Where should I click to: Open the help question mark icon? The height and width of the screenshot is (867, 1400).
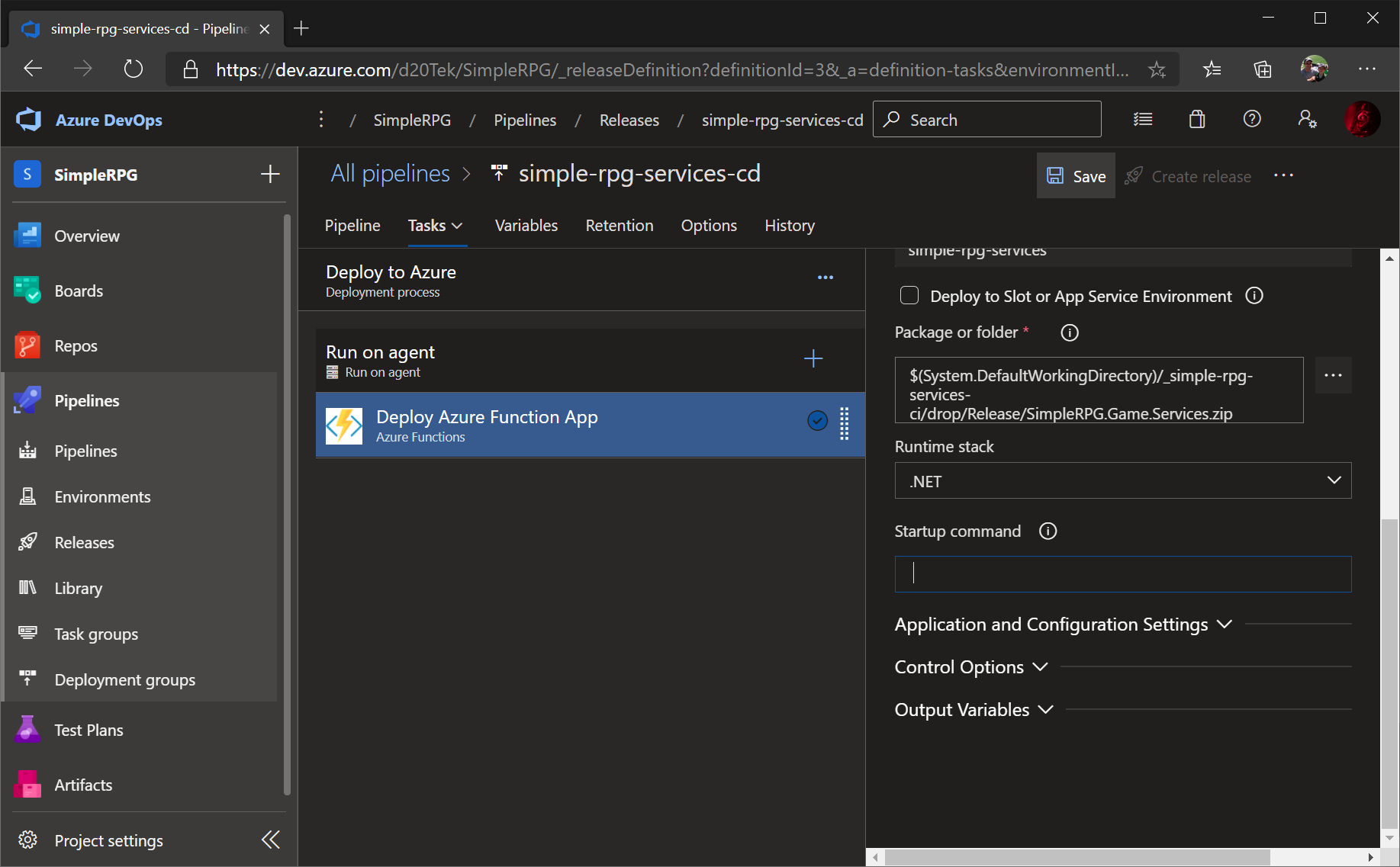[1252, 119]
